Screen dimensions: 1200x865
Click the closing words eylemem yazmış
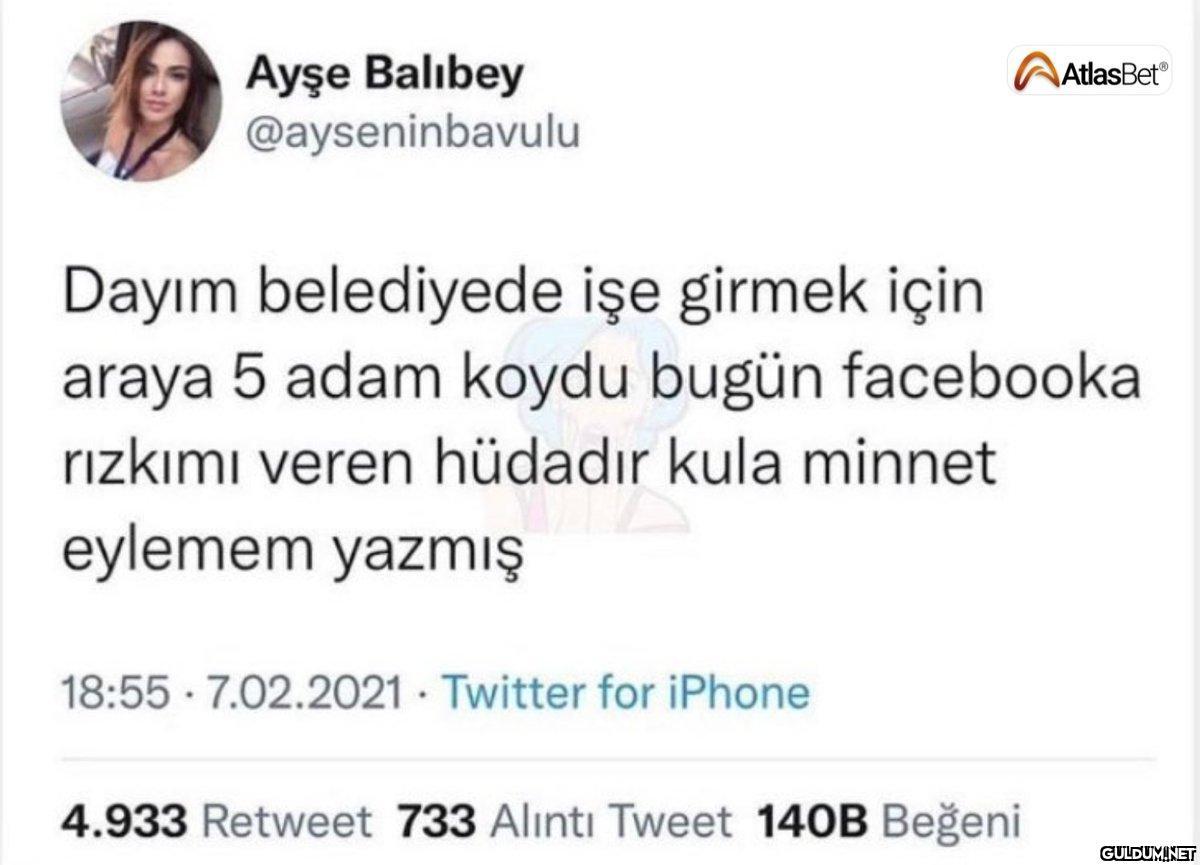(294, 550)
